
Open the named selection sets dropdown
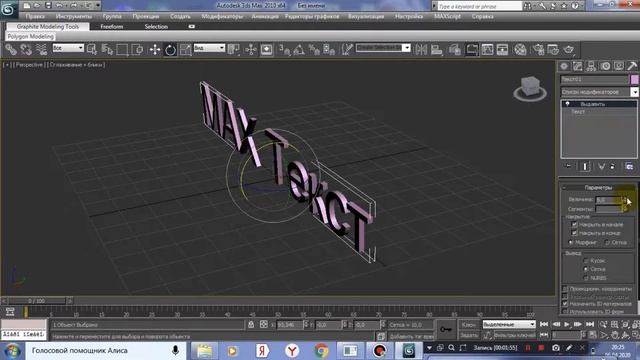[x=407, y=48]
